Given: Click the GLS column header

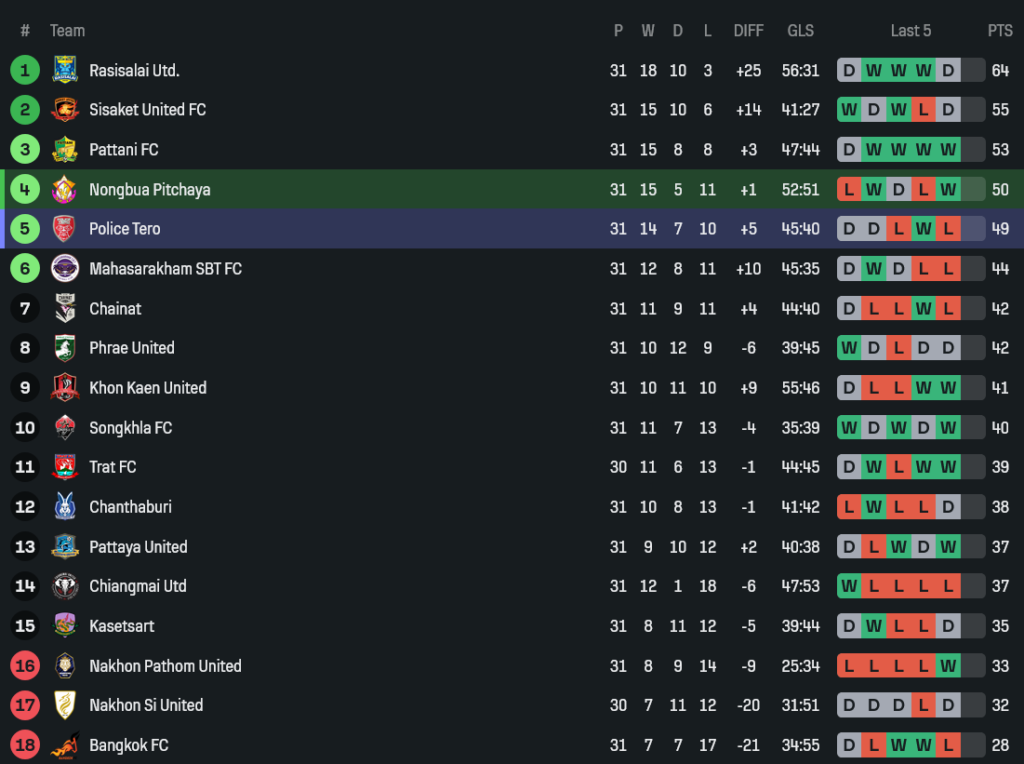Looking at the screenshot, I should point(800,31).
